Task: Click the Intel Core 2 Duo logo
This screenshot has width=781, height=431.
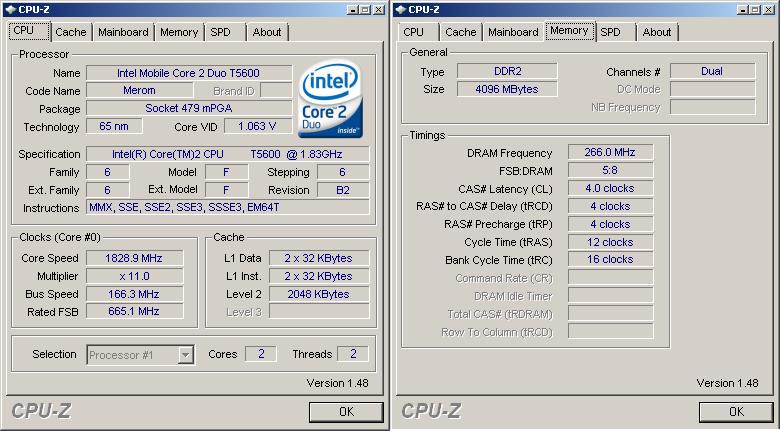Action: [x=330, y=99]
